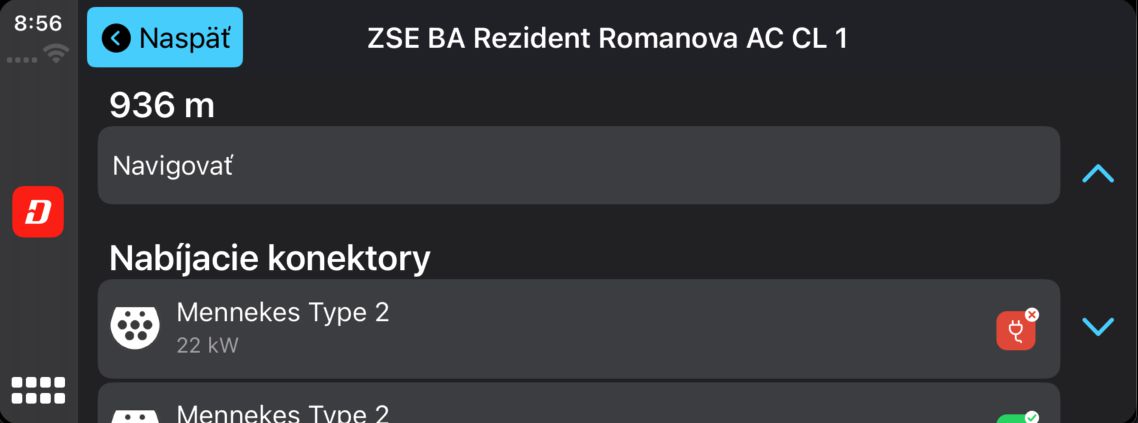Click the back chevron circle icon
The image size is (1138, 423).
click(116, 38)
